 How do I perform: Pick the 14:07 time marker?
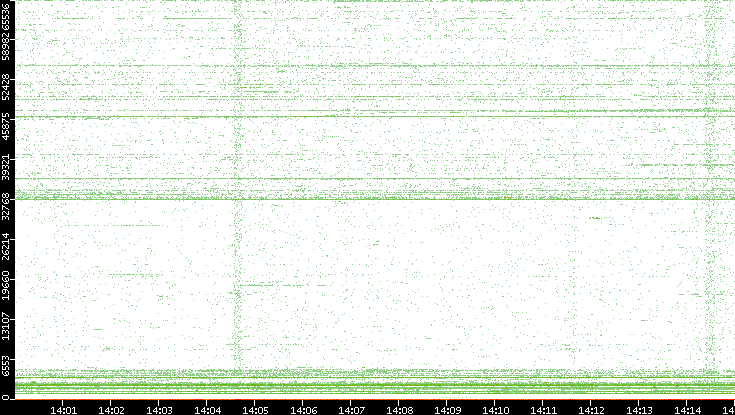click(352, 408)
